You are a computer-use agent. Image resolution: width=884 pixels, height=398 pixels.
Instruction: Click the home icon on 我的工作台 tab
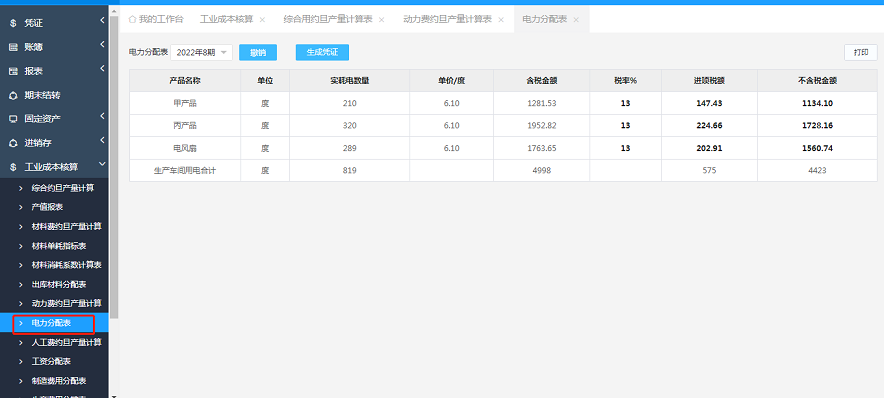coord(132,19)
